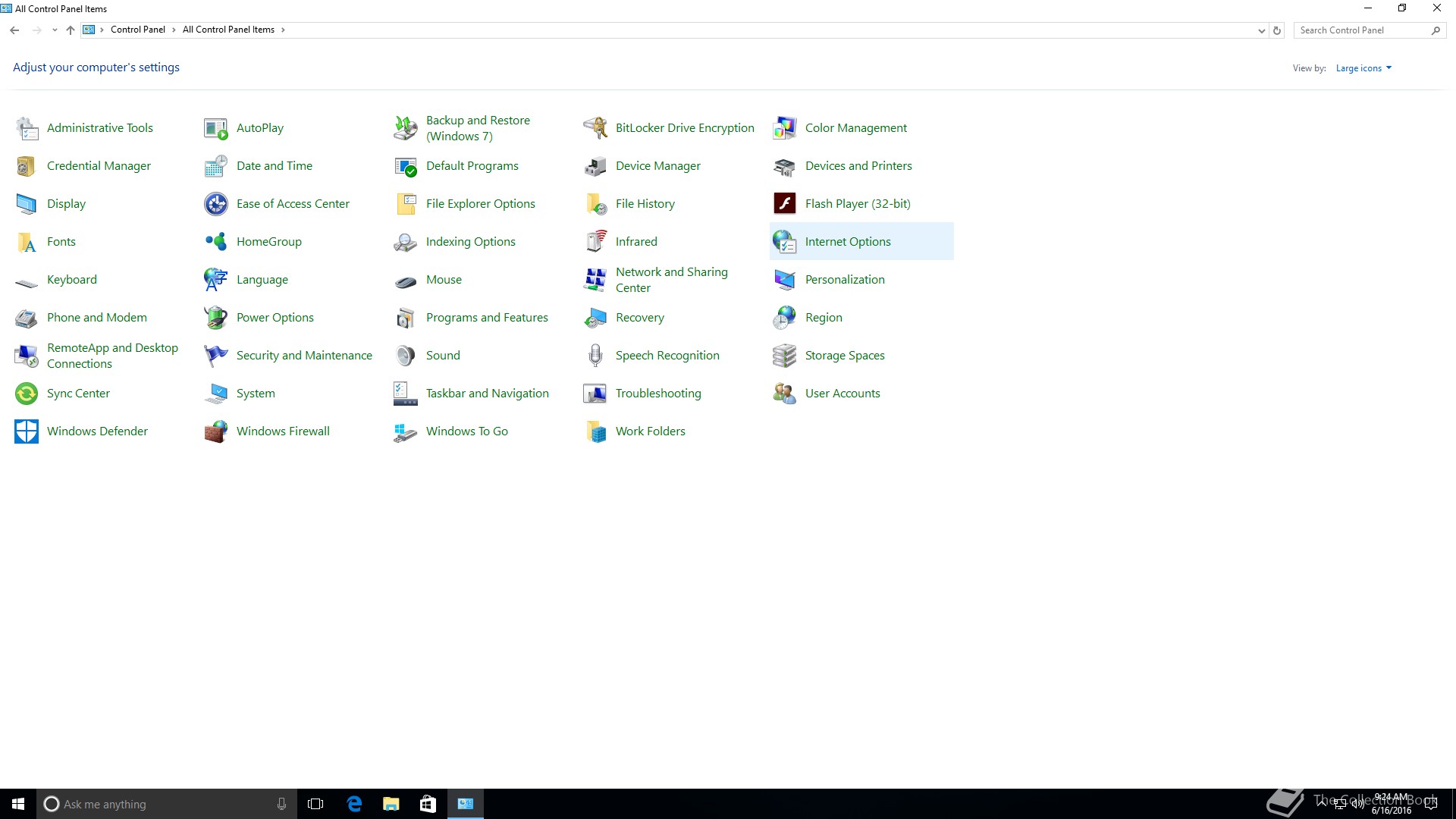The height and width of the screenshot is (819, 1456).
Task: Click the Security and Maintenance link
Action: click(304, 356)
